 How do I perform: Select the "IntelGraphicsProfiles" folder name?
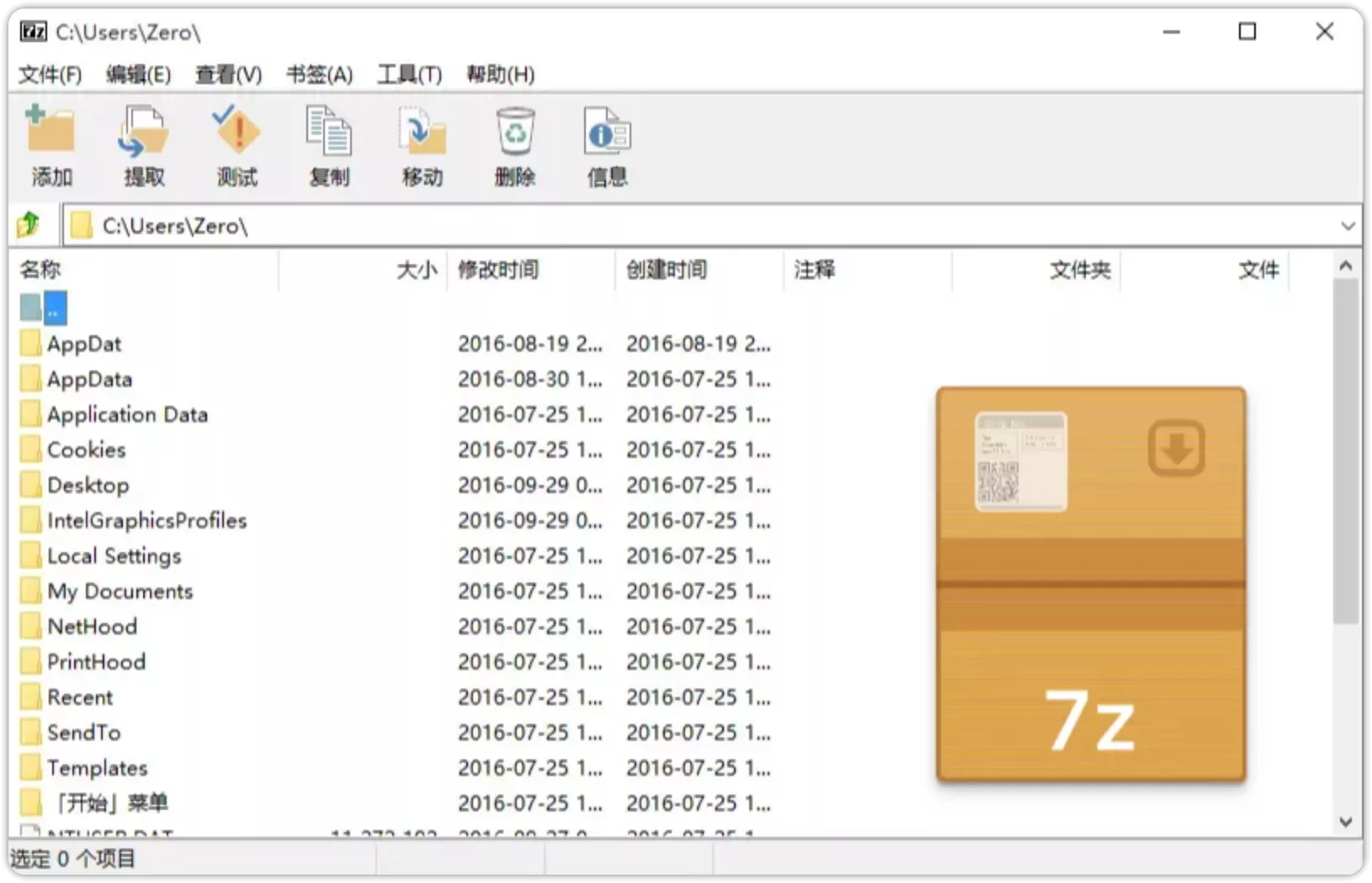pyautogui.click(x=146, y=520)
